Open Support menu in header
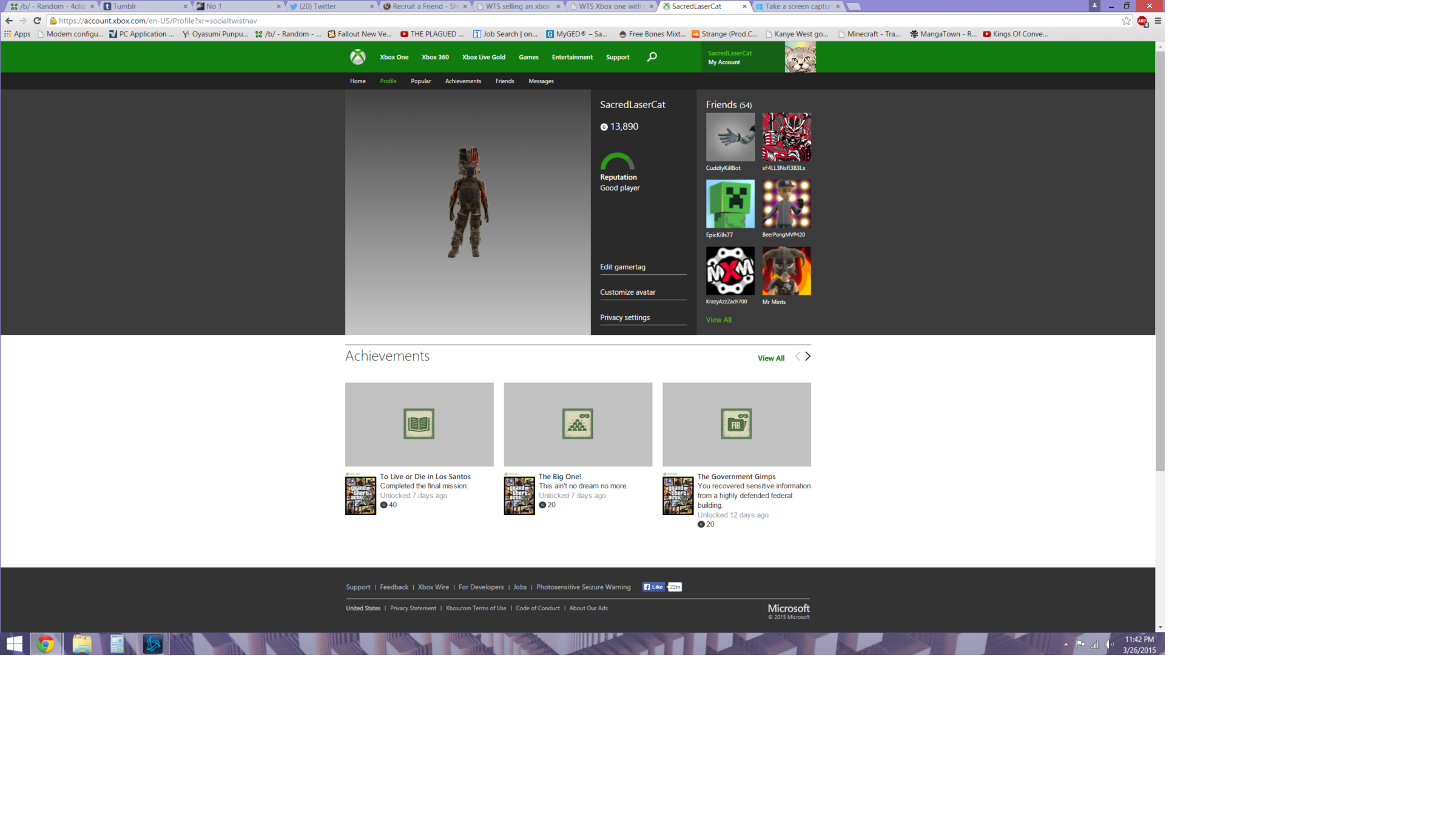 click(x=618, y=57)
